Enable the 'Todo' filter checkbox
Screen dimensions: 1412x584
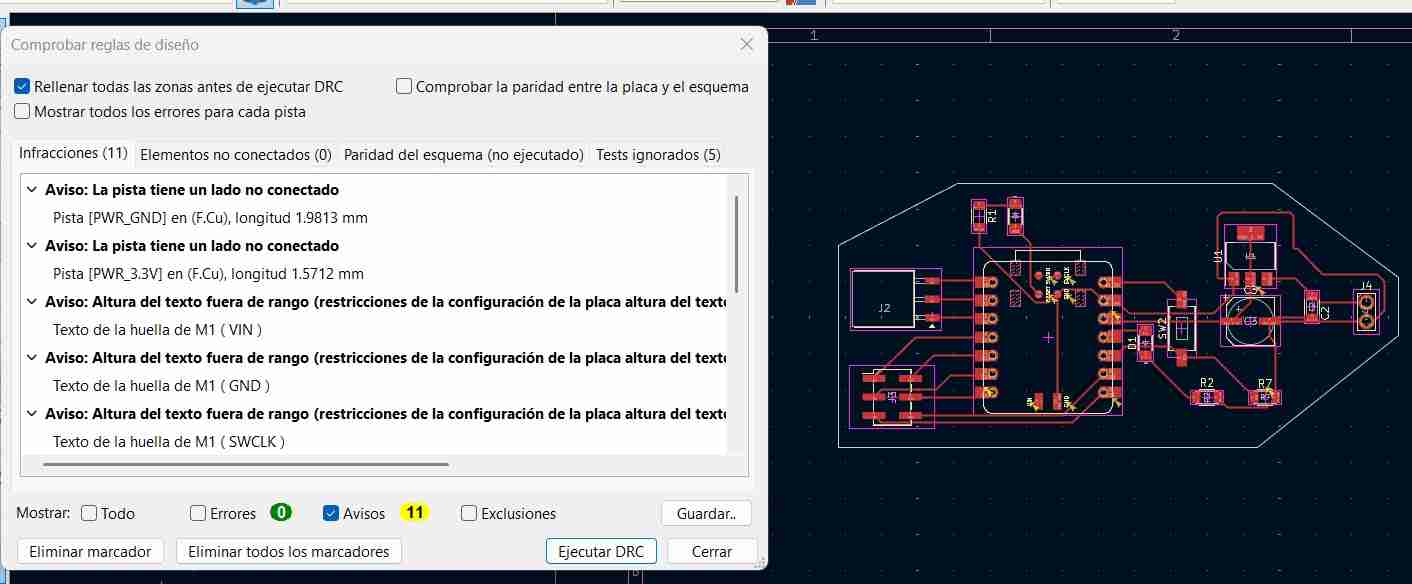point(87,513)
